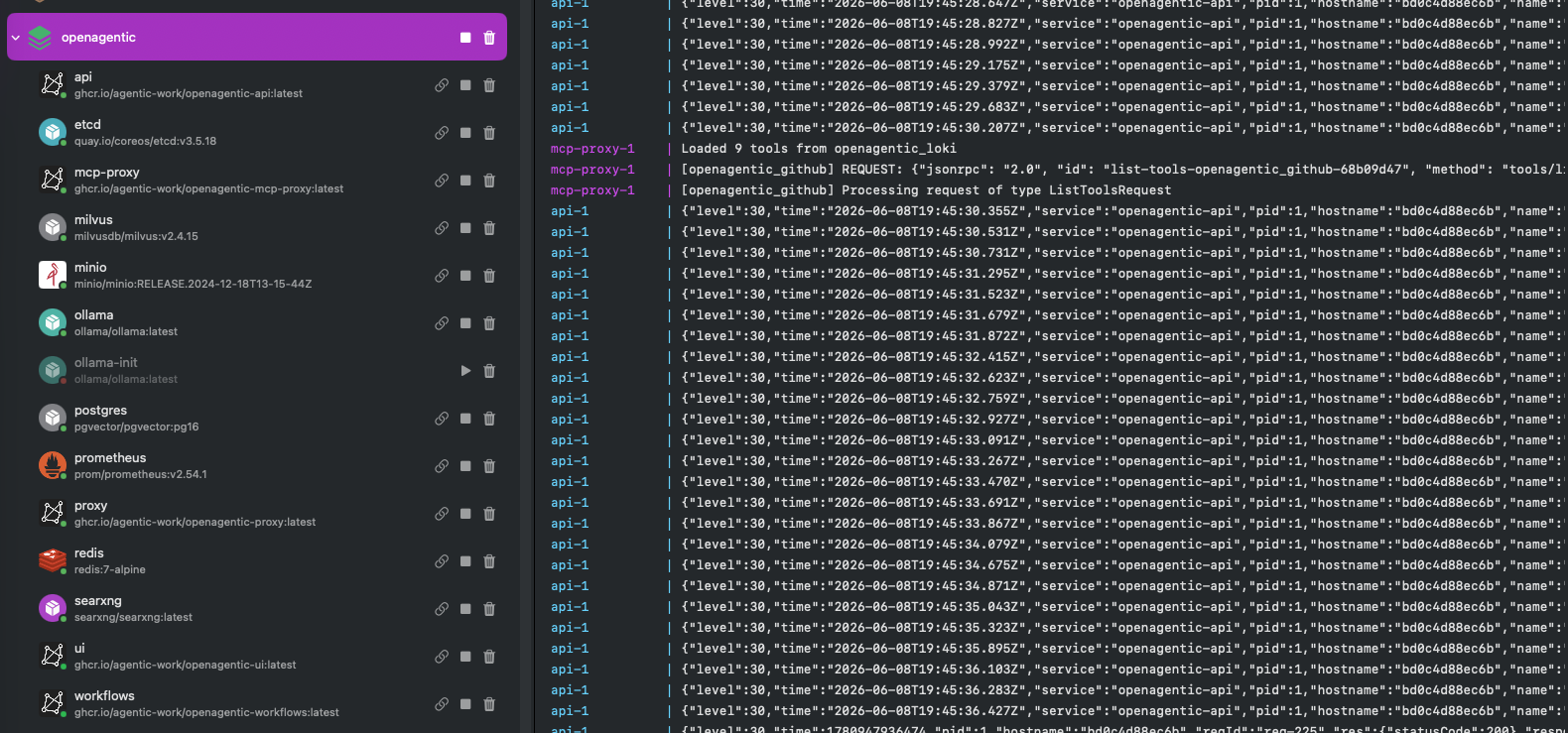Click the ollama/ollama:latest image under ollama
The height and width of the screenshot is (733, 1568).
point(126,332)
